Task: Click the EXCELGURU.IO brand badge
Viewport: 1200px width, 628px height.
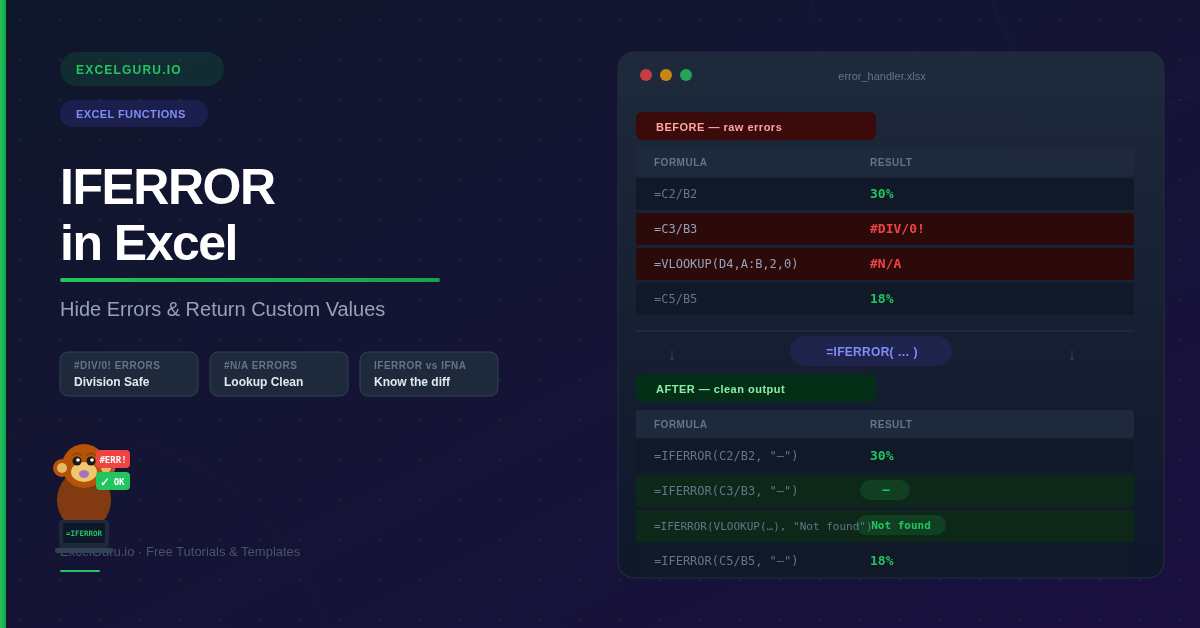Action: pos(141,69)
